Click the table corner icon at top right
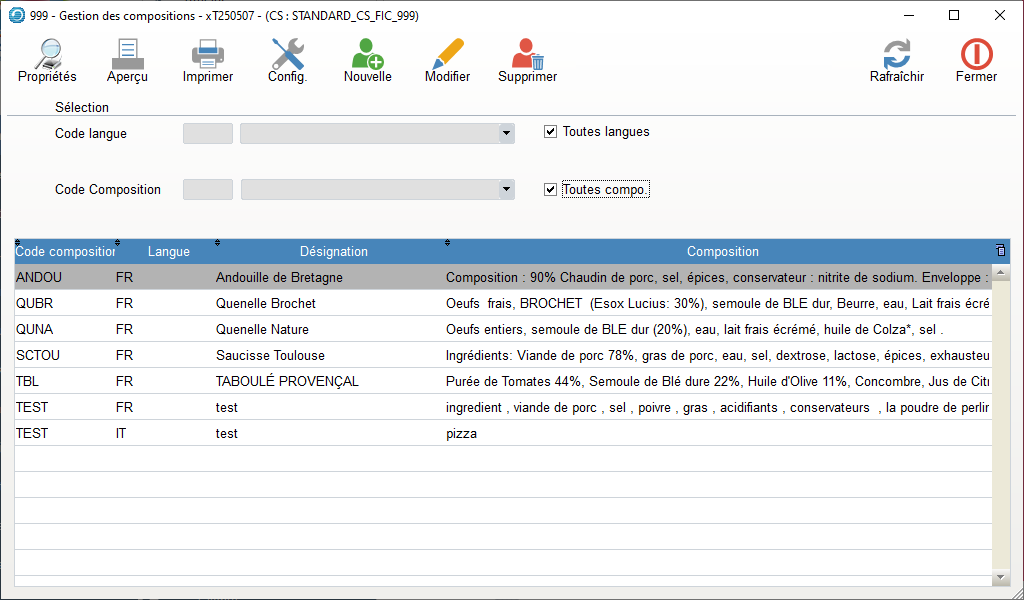The image size is (1024, 600). (x=1000, y=251)
